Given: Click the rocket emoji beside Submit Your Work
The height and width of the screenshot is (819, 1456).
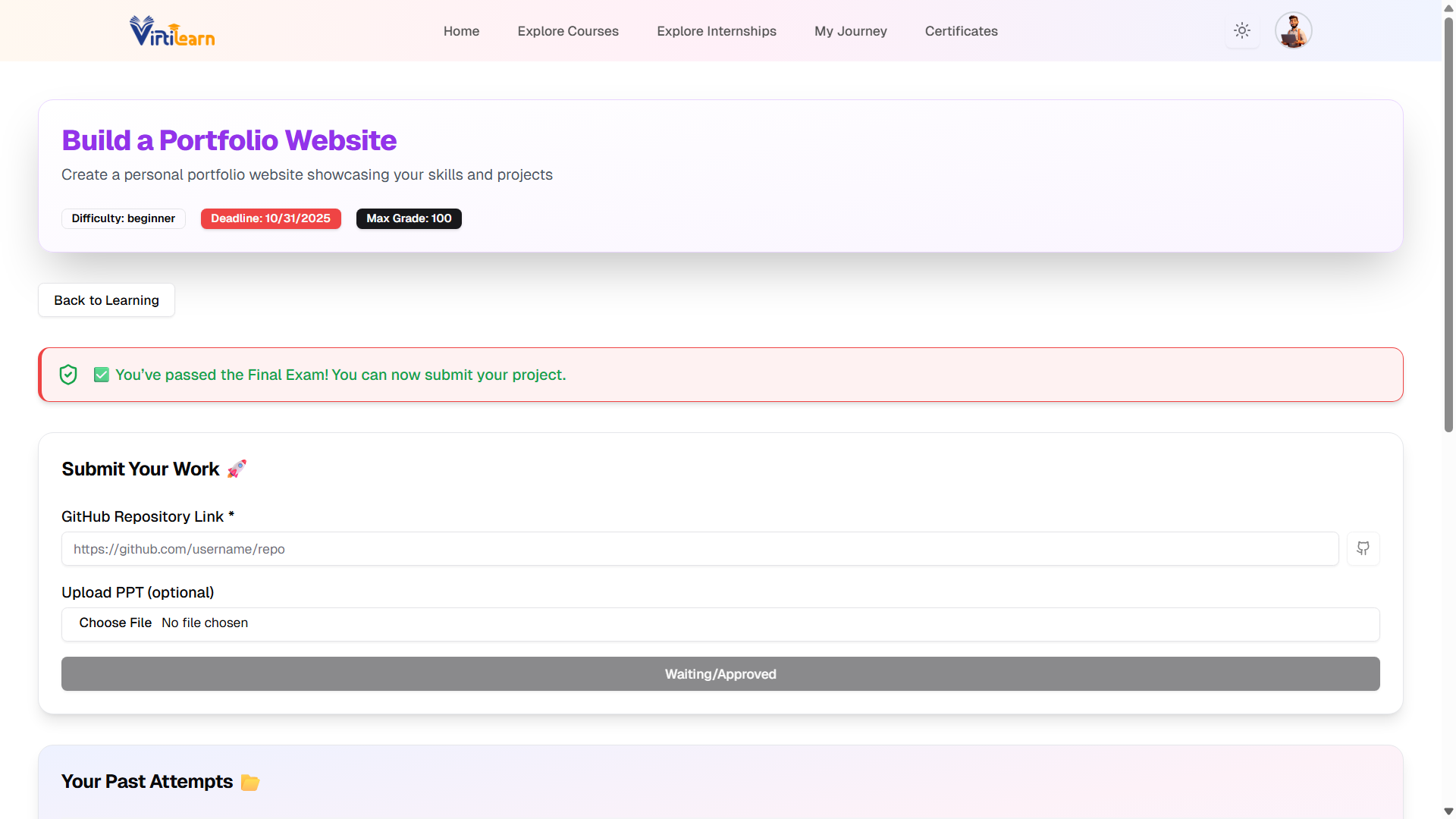Looking at the screenshot, I should (x=237, y=469).
